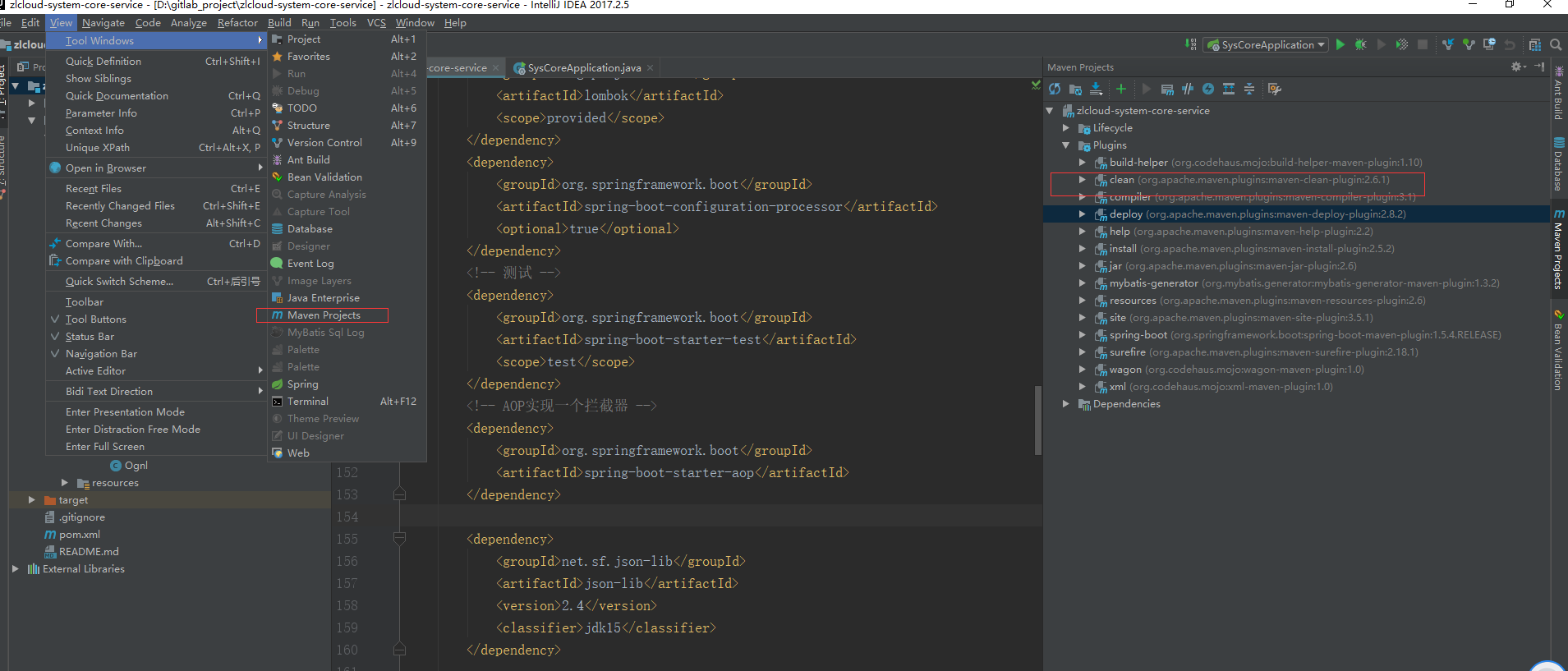Open the Refactor menu
The height and width of the screenshot is (671, 1568).
point(237,23)
